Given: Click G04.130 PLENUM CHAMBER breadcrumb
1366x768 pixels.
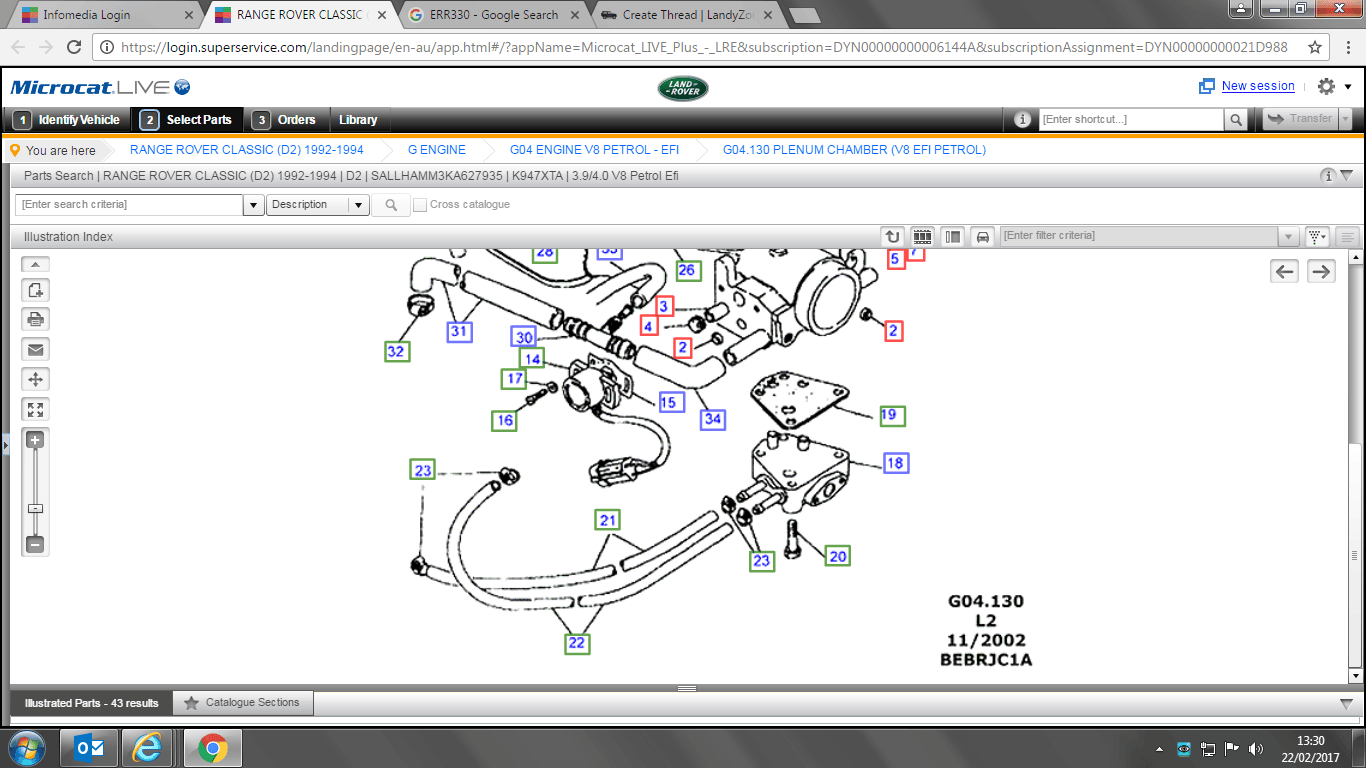Looking at the screenshot, I should click(854, 150).
